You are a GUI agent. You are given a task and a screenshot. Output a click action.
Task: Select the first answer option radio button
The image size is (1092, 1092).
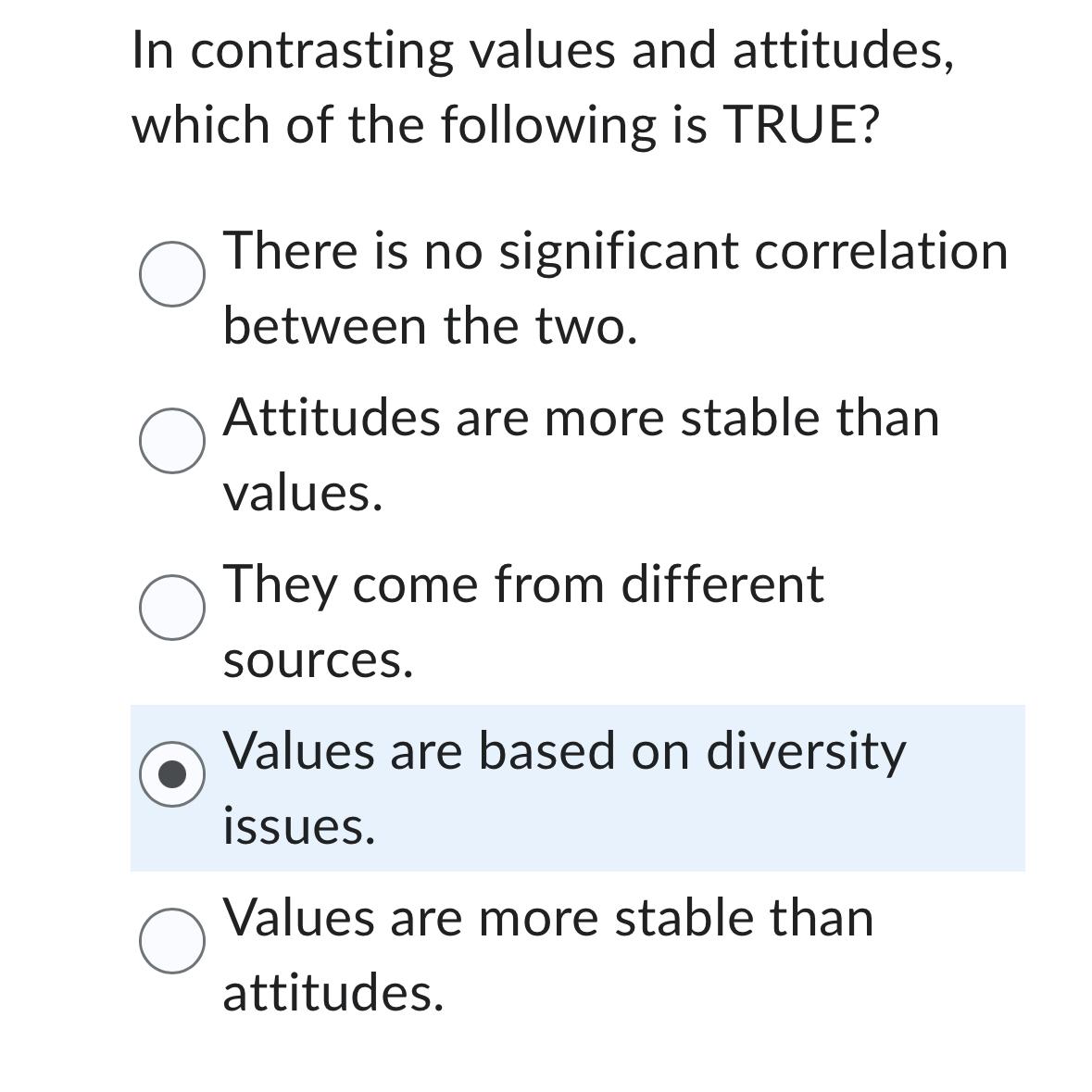click(172, 273)
